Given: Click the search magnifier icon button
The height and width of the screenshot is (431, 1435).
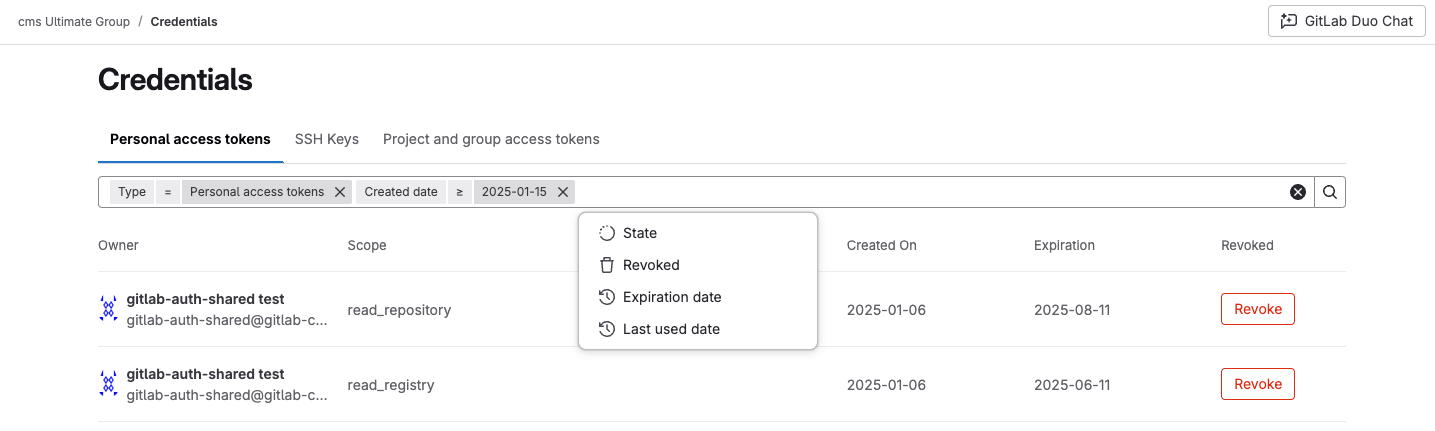Looking at the screenshot, I should pyautogui.click(x=1330, y=192).
